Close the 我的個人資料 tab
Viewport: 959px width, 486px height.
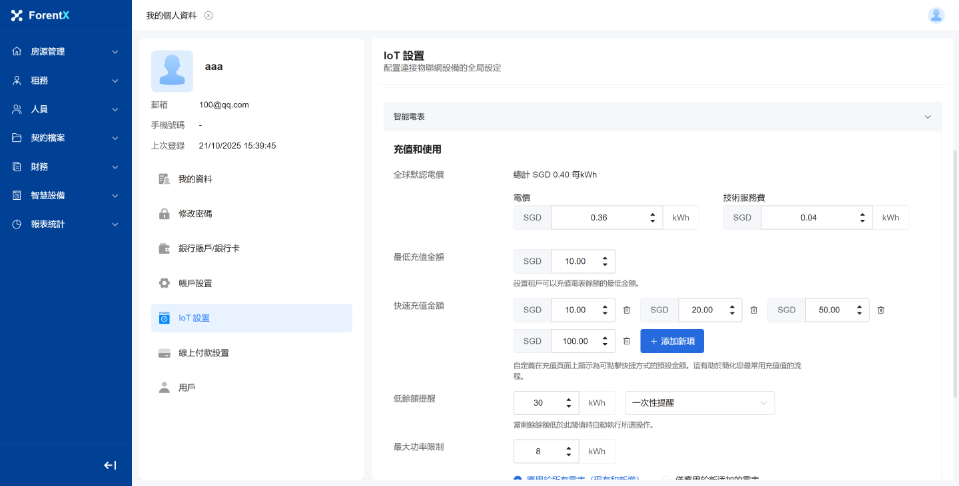point(209,16)
